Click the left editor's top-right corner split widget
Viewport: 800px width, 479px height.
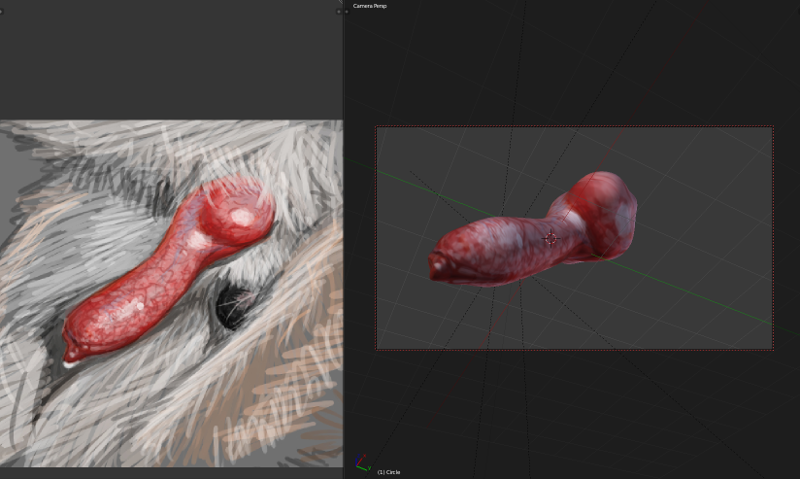(338, 11)
